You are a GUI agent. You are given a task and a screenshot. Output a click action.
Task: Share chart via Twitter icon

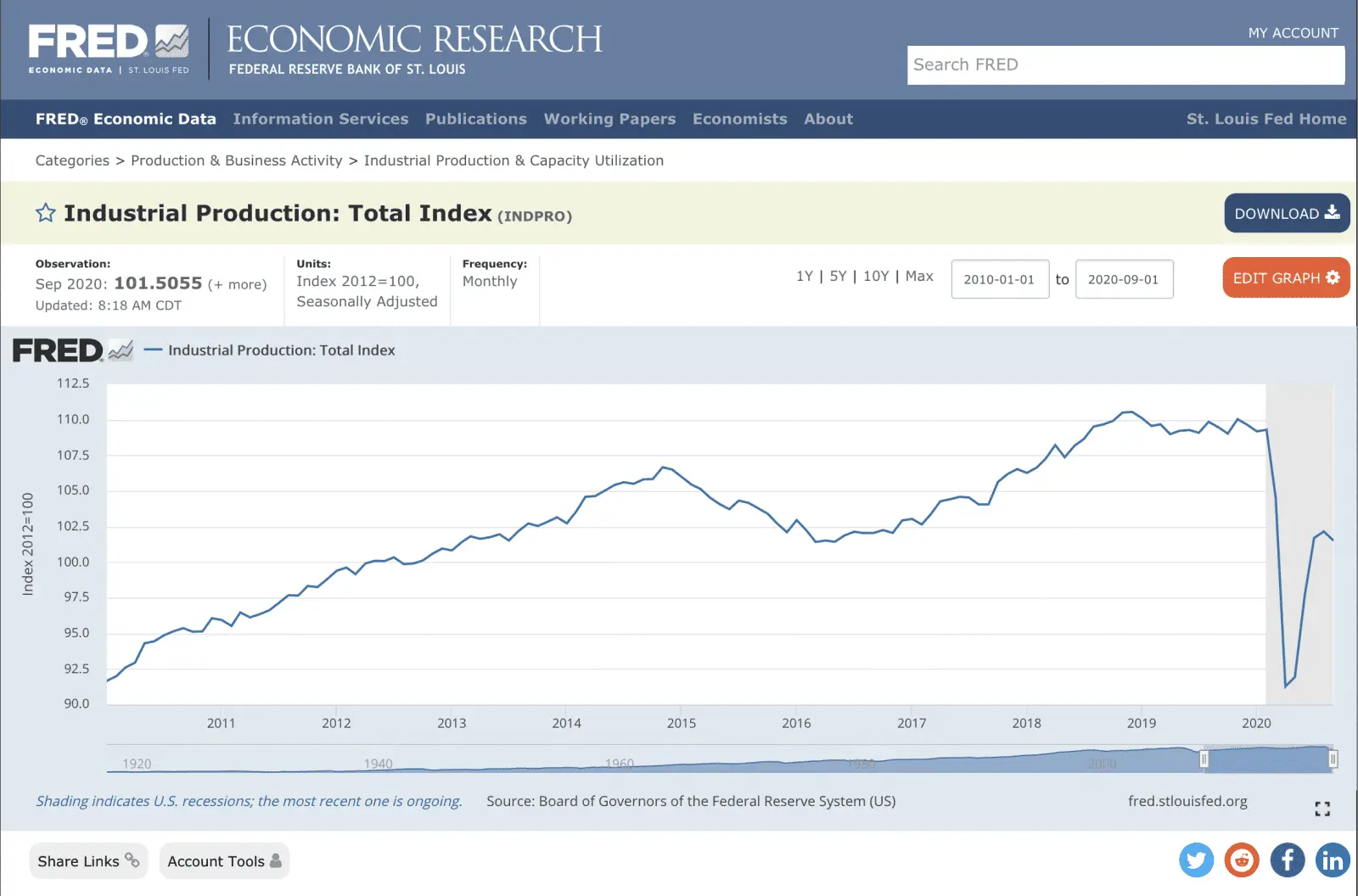coord(1196,860)
